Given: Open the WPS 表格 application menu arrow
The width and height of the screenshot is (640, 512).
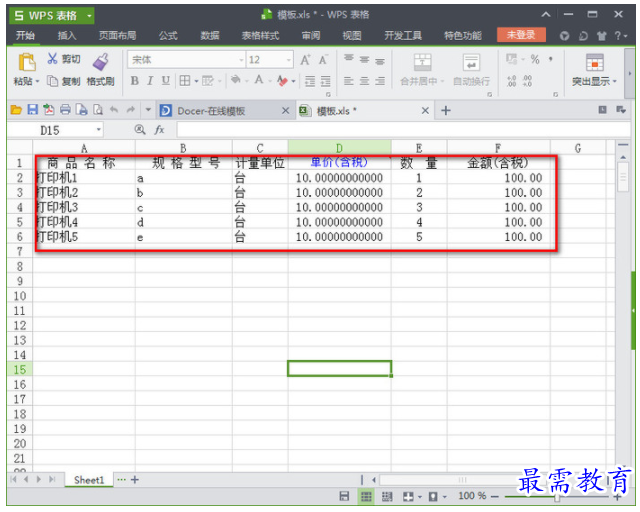Looking at the screenshot, I should (x=89, y=16).
